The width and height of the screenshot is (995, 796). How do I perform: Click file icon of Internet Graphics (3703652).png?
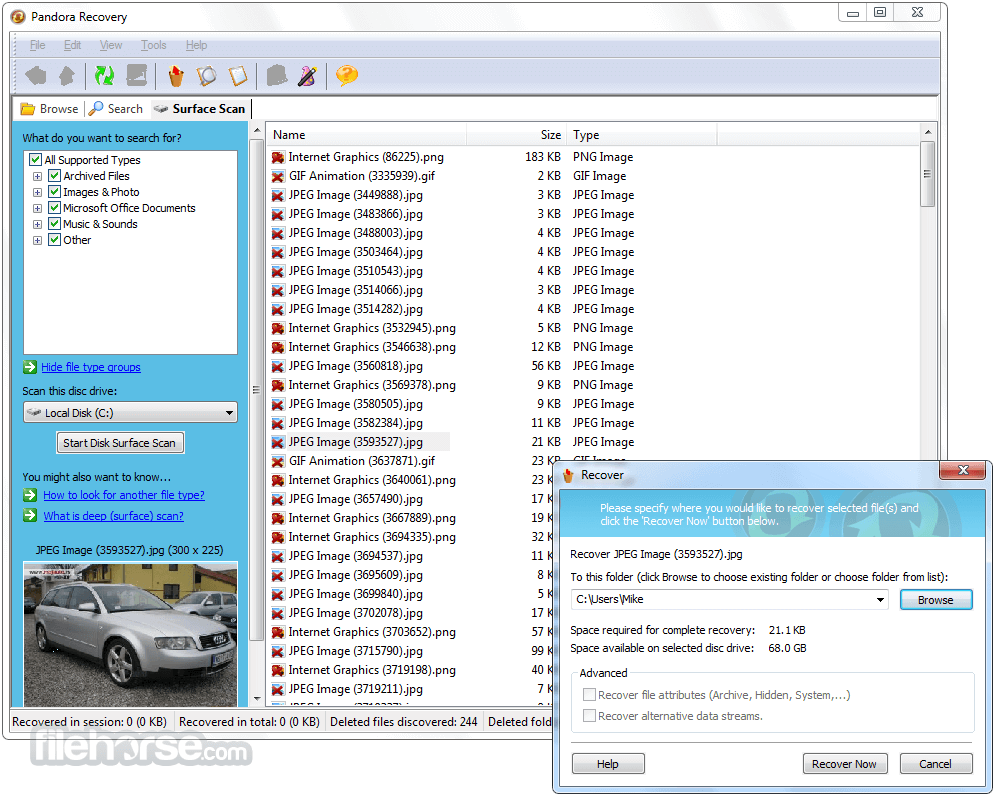point(278,632)
